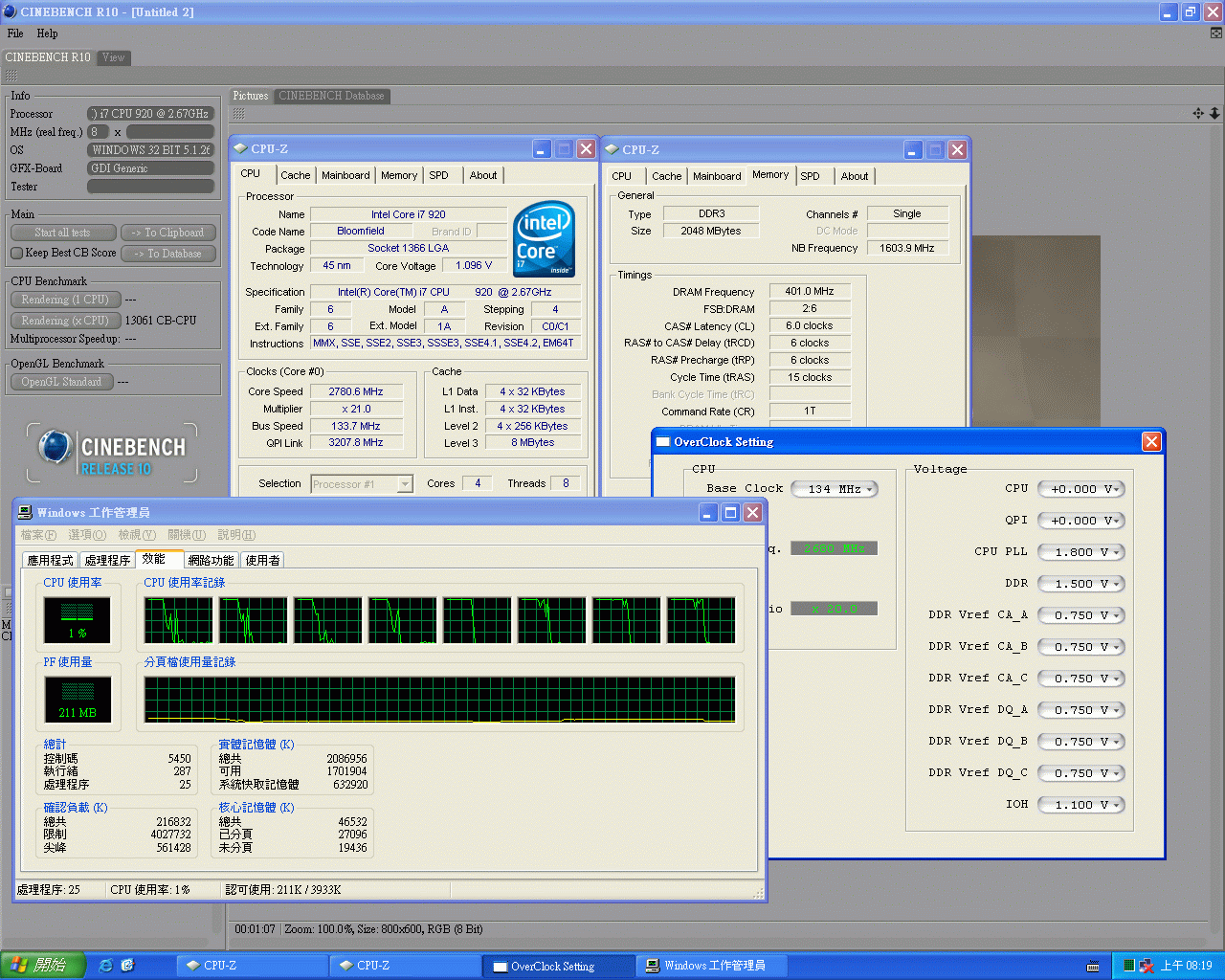The height and width of the screenshot is (980, 1225).
Task: Click the green Task Manager tray icon
Action: [1129, 966]
